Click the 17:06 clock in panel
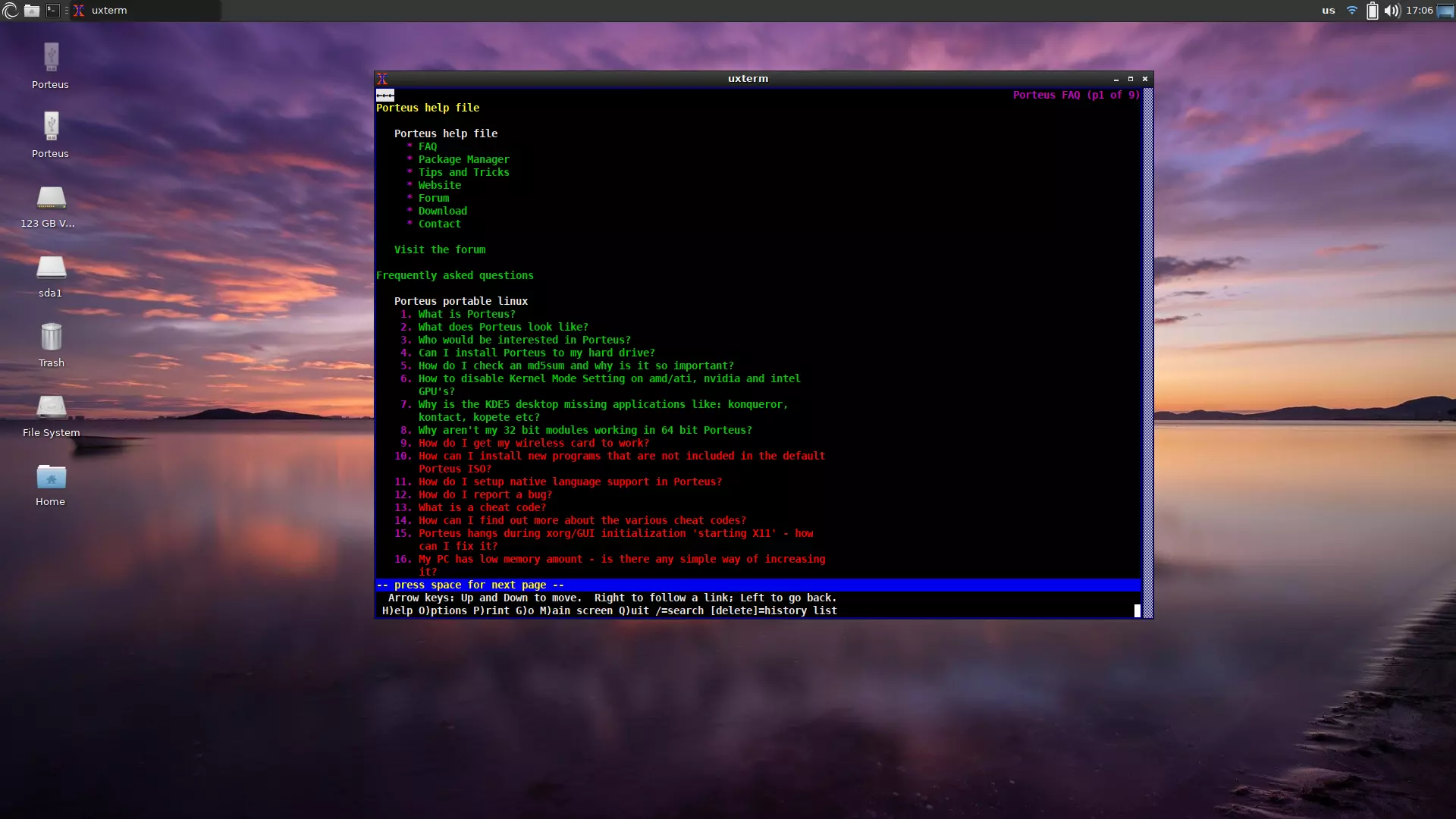This screenshot has width=1456, height=819. click(1419, 11)
